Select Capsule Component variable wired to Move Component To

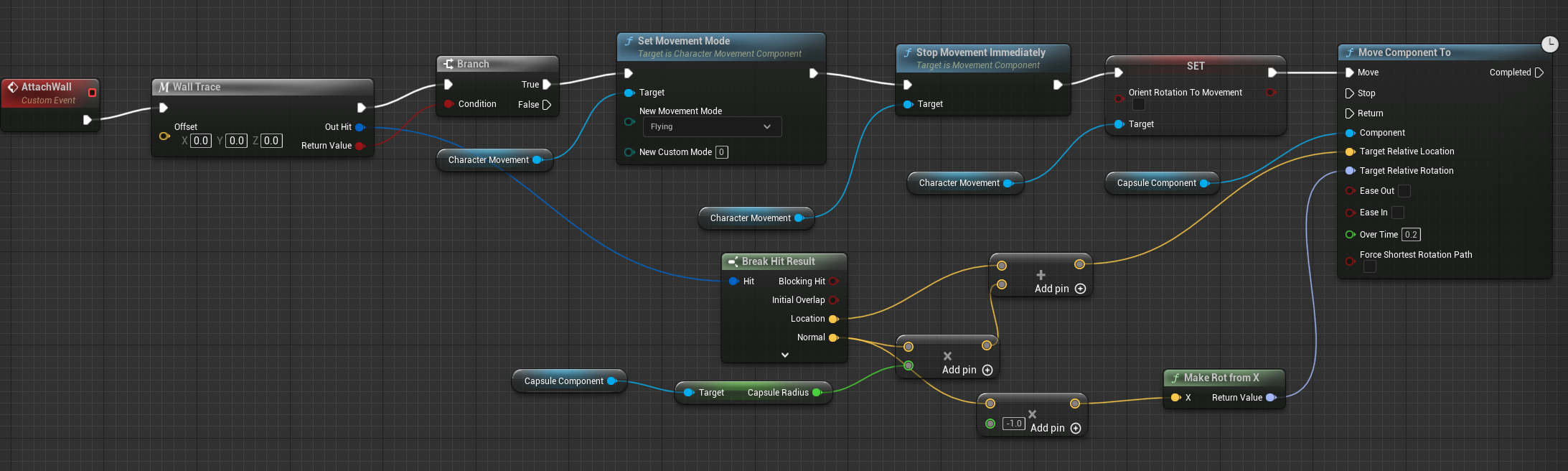[1163, 183]
